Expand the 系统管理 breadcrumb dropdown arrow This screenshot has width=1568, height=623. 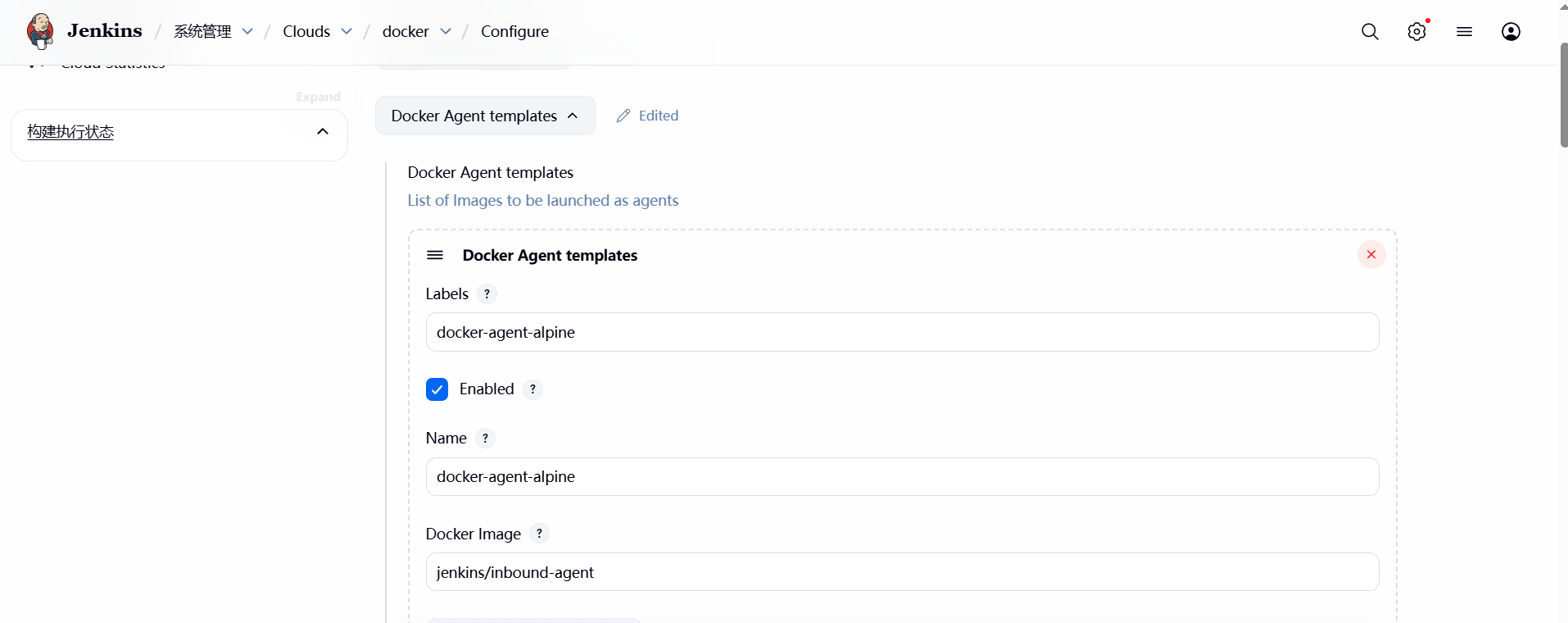click(247, 31)
